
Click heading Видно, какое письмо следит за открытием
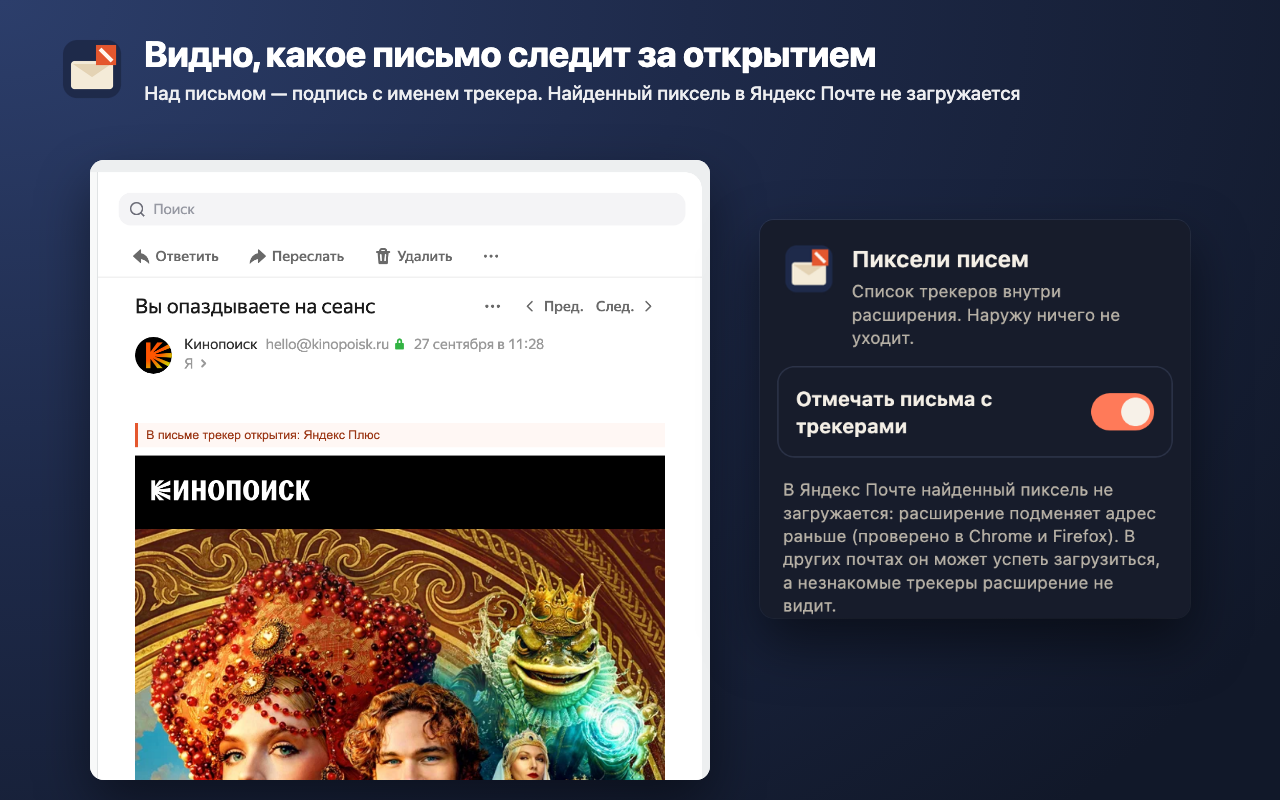(510, 55)
